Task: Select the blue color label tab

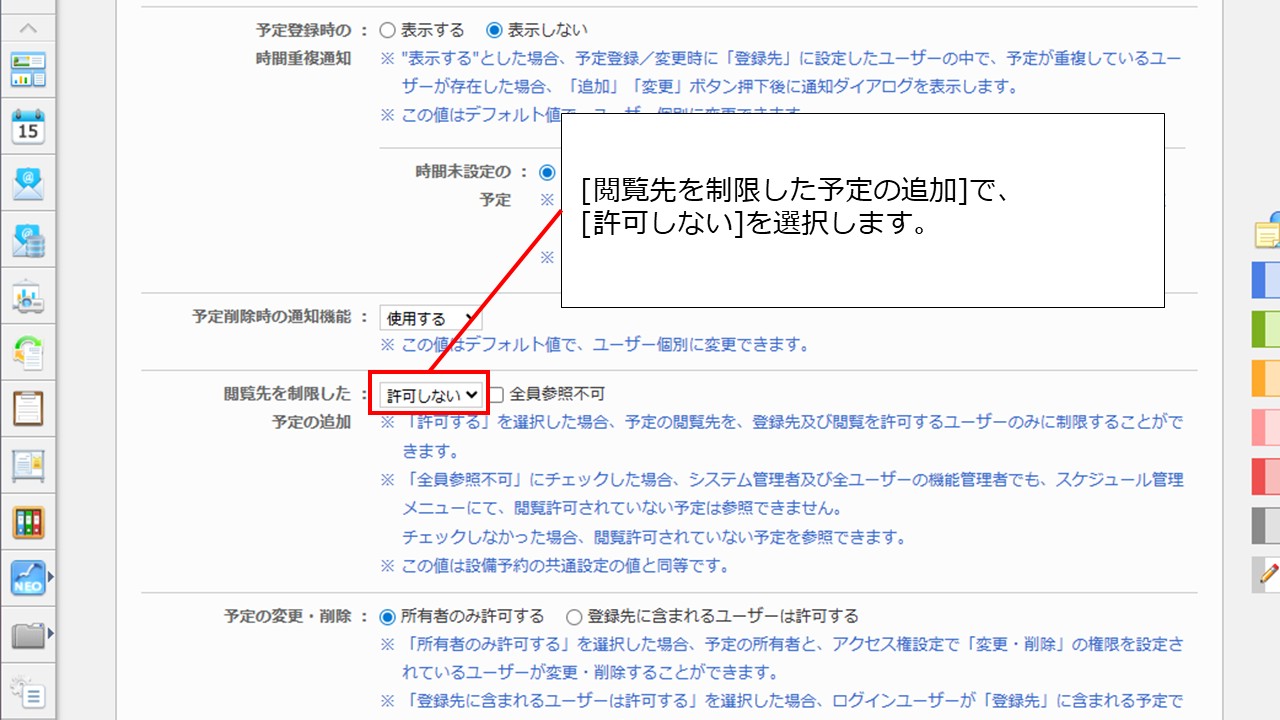Action: coord(1266,280)
